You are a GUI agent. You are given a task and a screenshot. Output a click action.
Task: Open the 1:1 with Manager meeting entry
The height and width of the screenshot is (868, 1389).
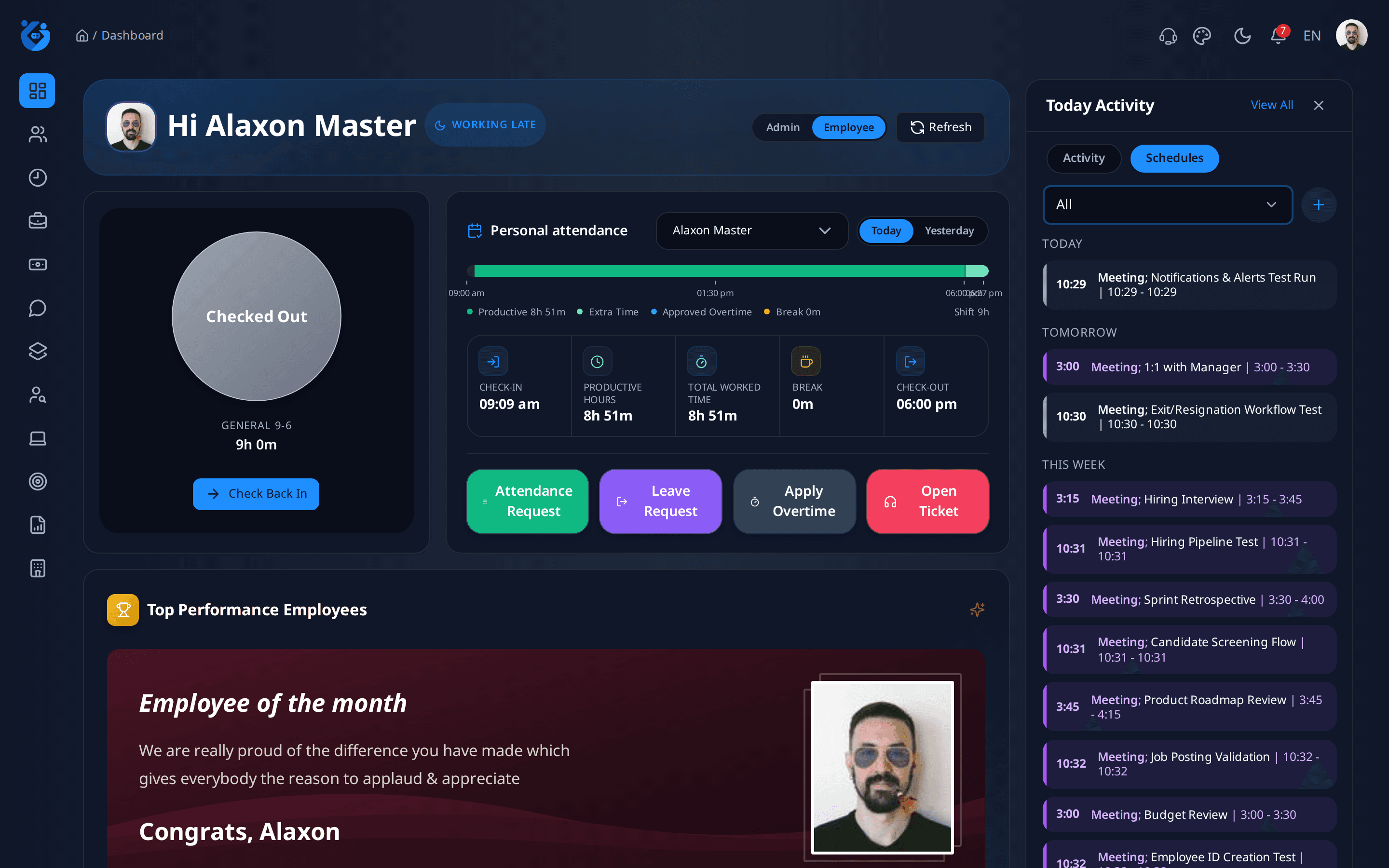point(1189,367)
